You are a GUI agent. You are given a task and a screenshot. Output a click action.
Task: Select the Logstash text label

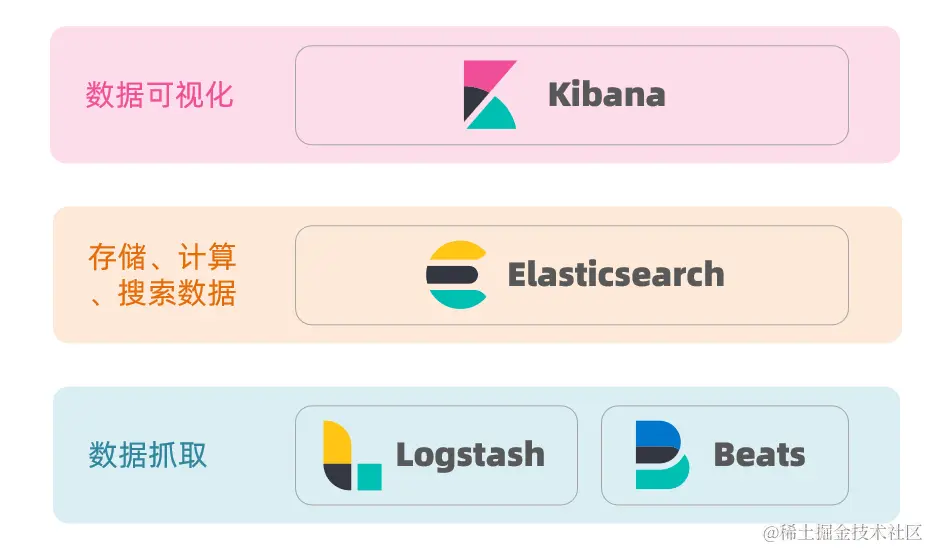coord(470,455)
